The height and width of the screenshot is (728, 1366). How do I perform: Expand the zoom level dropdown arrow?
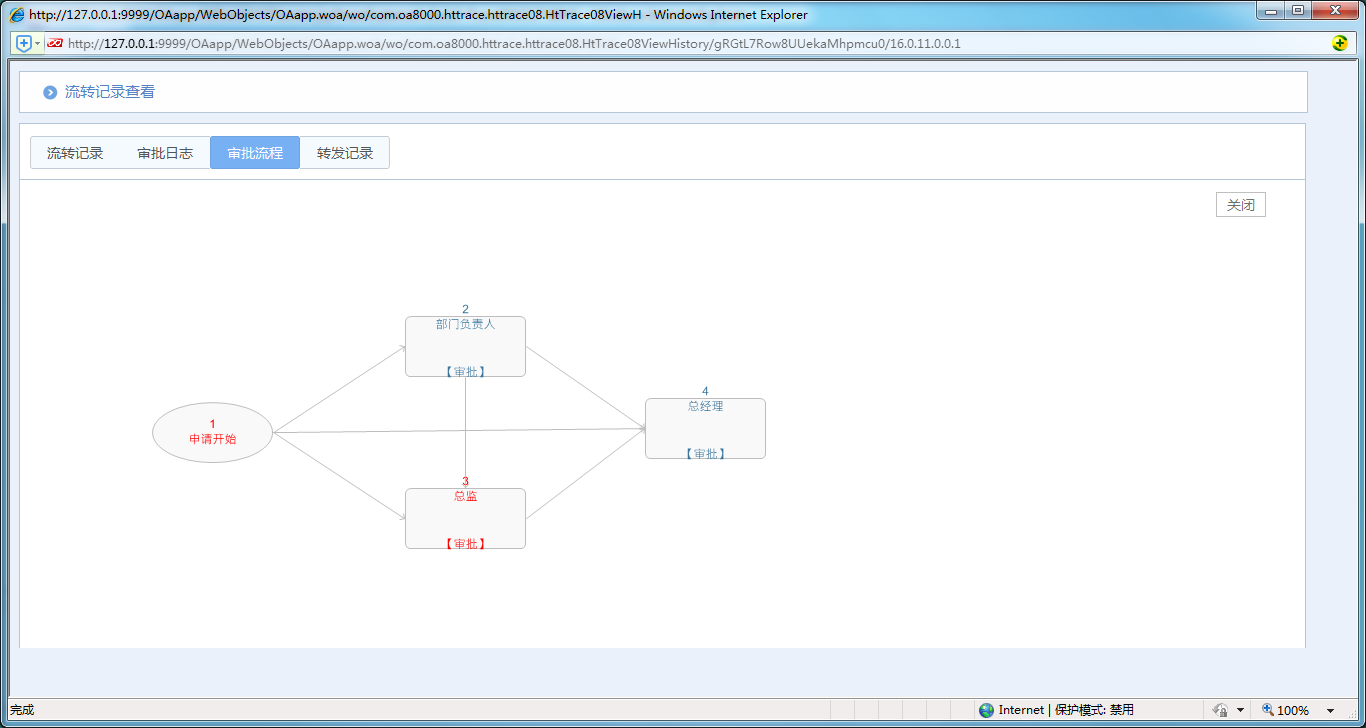point(1330,711)
